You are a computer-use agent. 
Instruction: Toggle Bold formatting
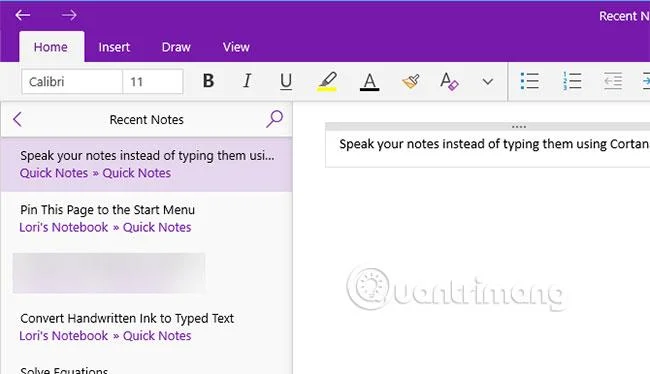[x=209, y=81]
